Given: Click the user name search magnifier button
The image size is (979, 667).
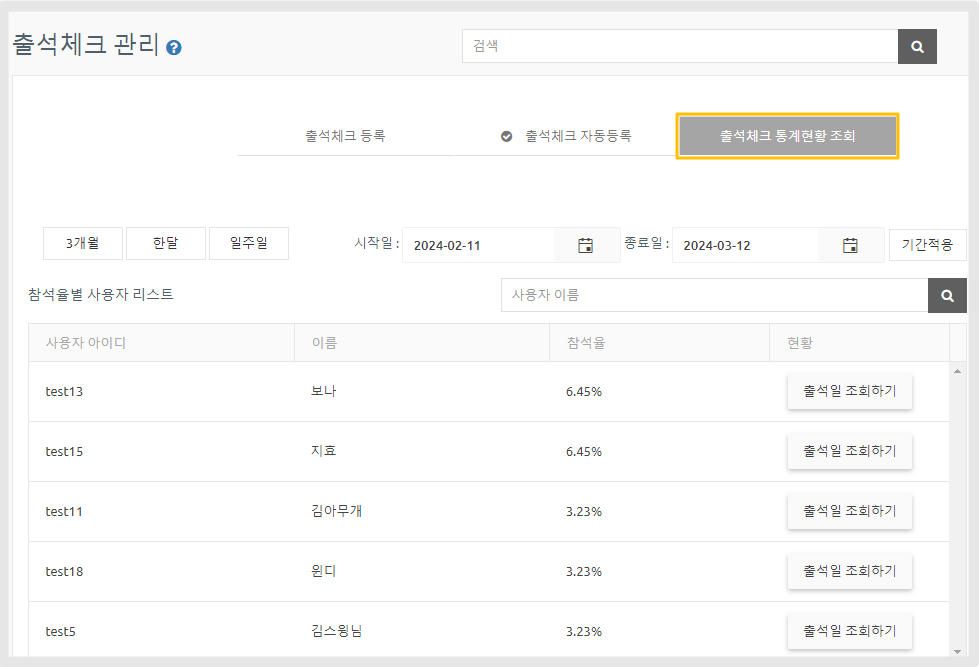Looking at the screenshot, I should pyautogui.click(x=947, y=295).
